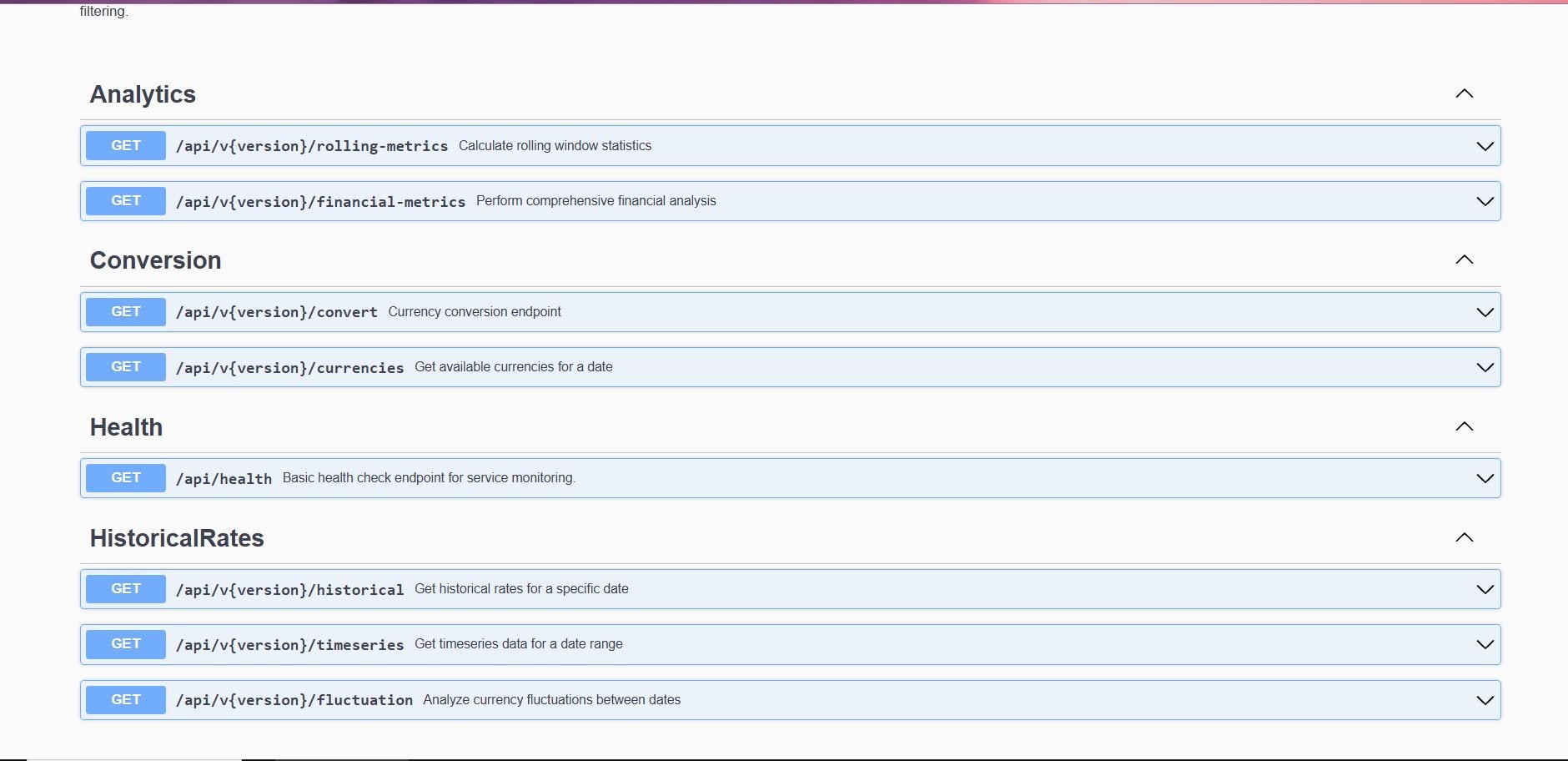The height and width of the screenshot is (761, 1568).
Task: Collapse the Conversion section
Action: (x=1465, y=260)
